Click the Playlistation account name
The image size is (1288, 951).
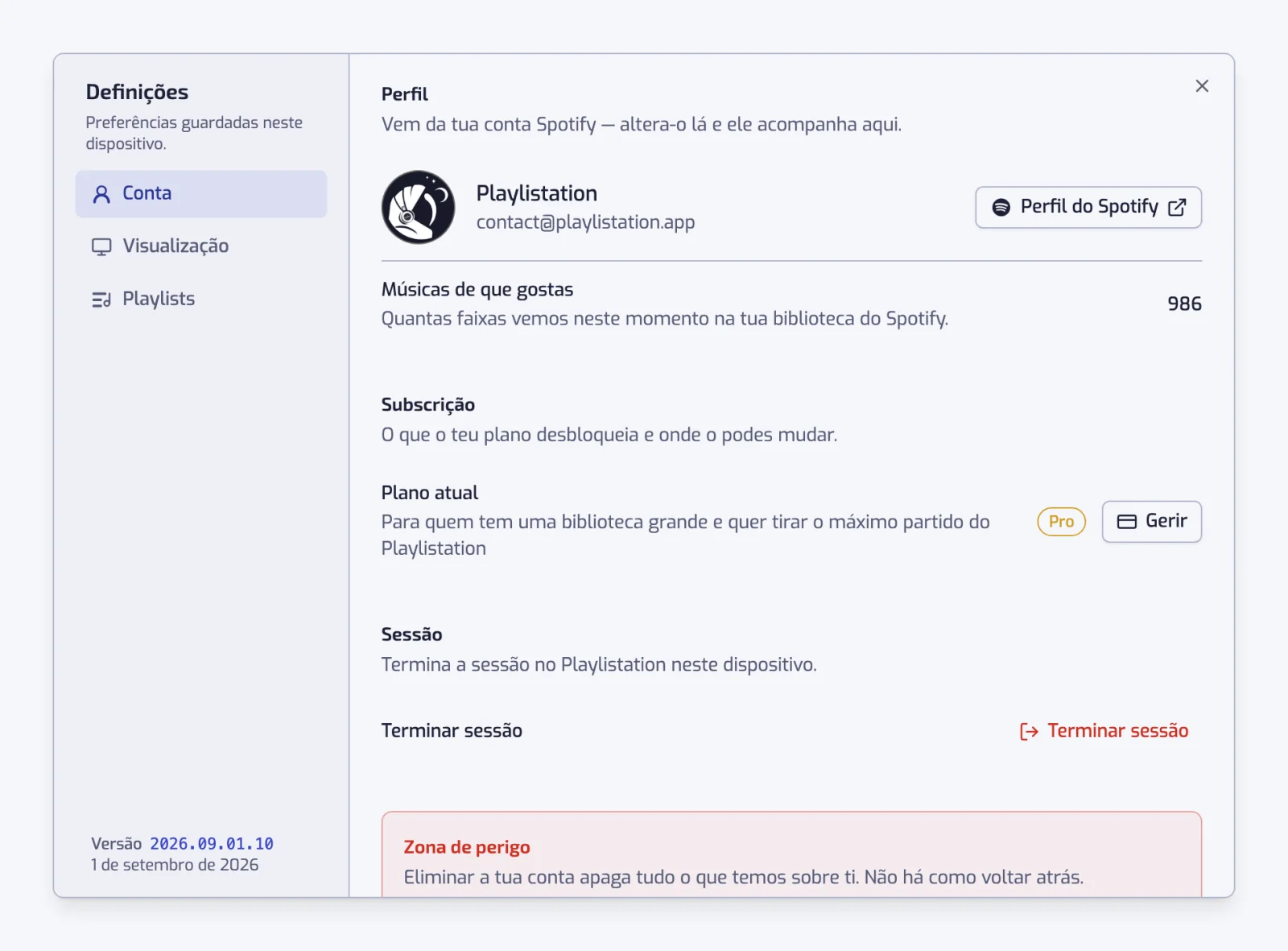pyautogui.click(x=537, y=193)
